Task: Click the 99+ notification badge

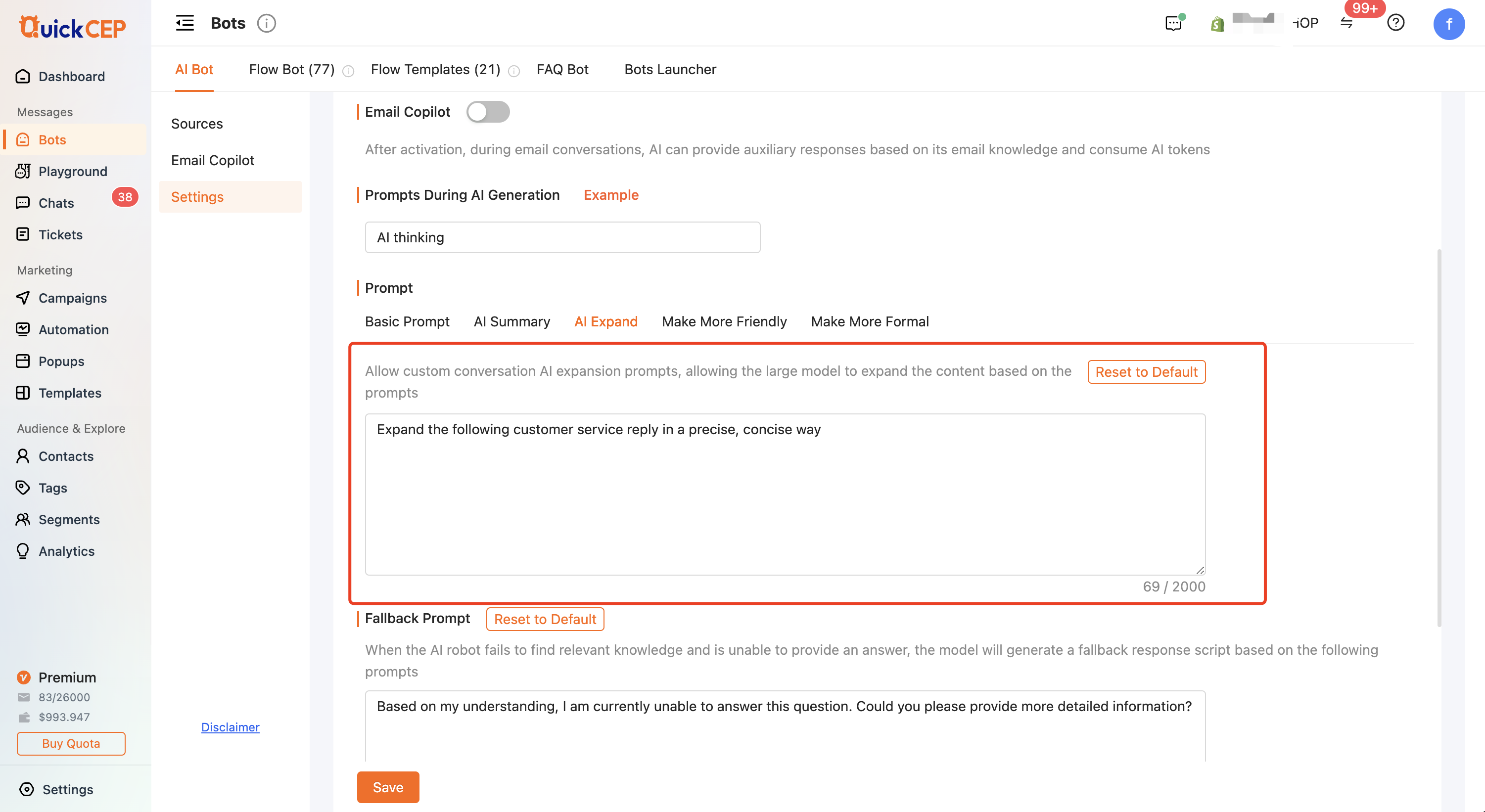Action: [1364, 8]
